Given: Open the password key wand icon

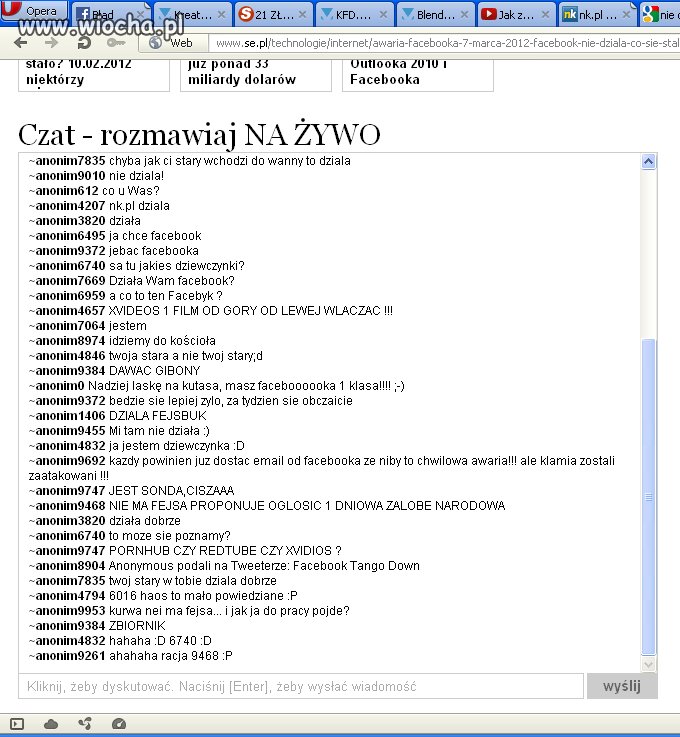Looking at the screenshot, I should tap(116, 43).
